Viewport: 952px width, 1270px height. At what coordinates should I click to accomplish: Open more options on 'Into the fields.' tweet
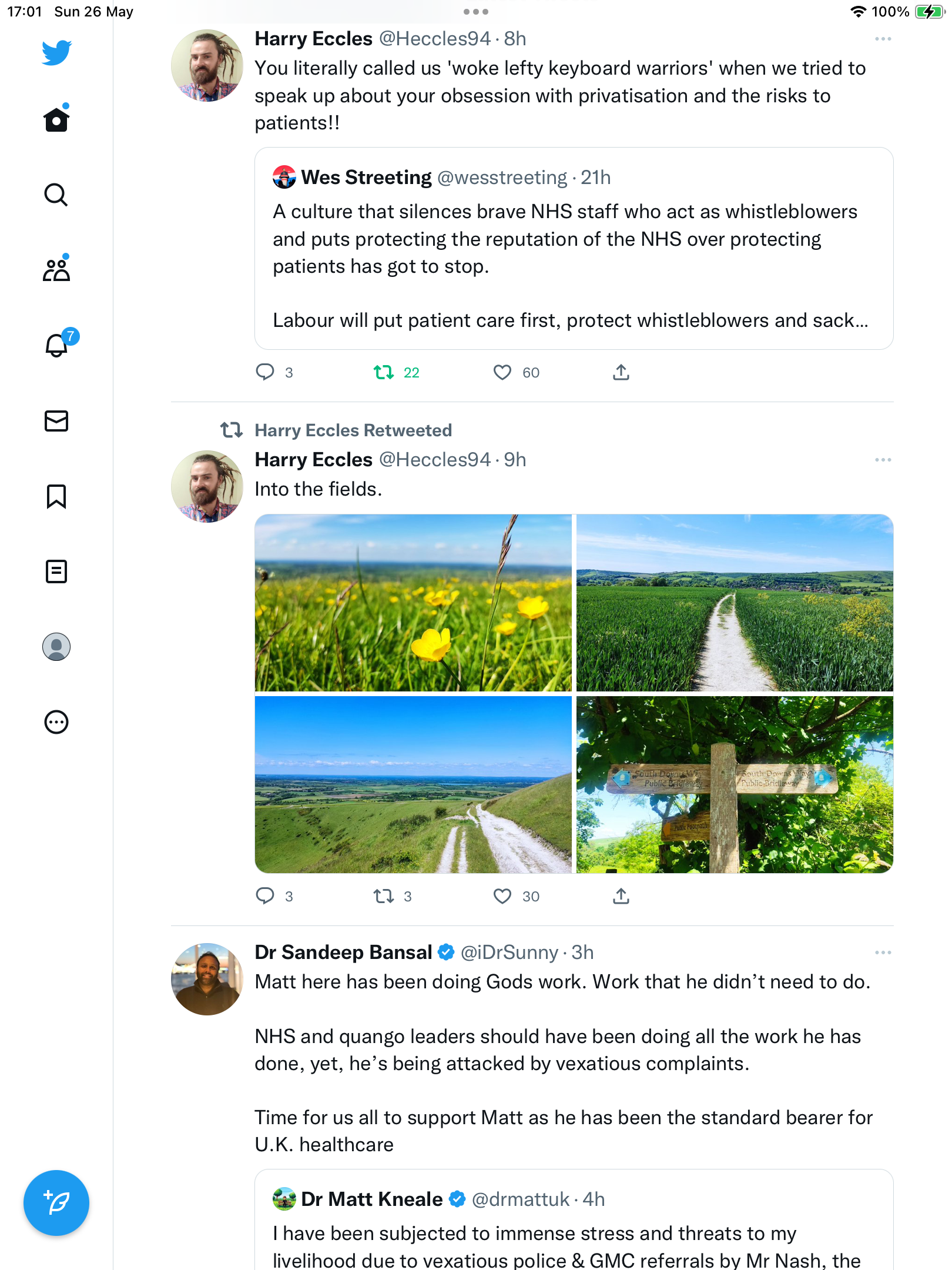(883, 460)
